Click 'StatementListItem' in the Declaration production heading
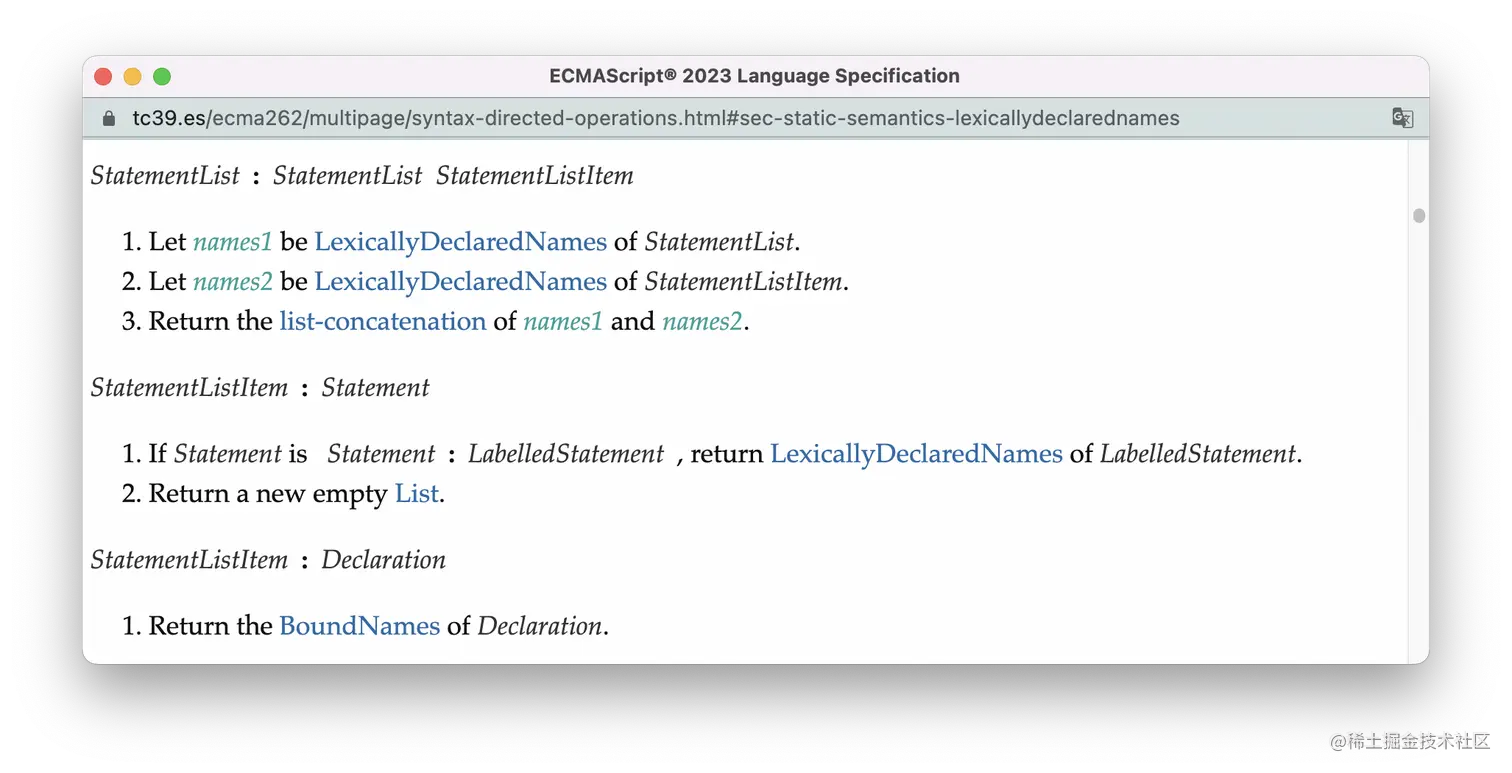 click(190, 560)
